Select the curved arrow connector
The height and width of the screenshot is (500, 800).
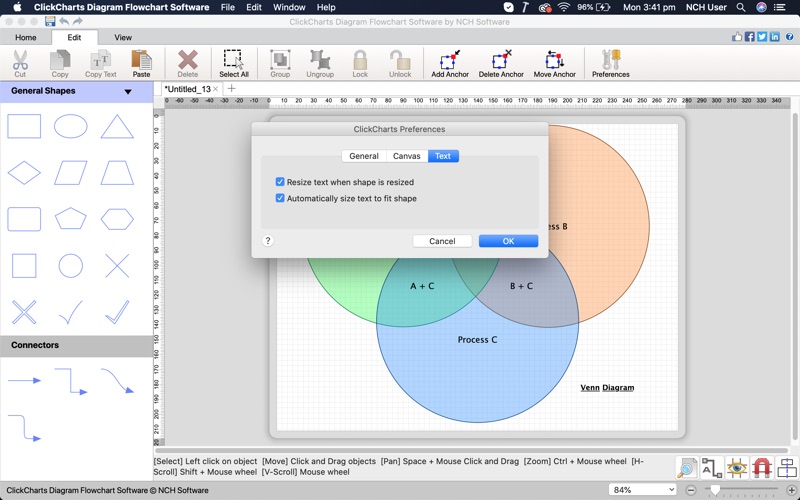coord(117,381)
